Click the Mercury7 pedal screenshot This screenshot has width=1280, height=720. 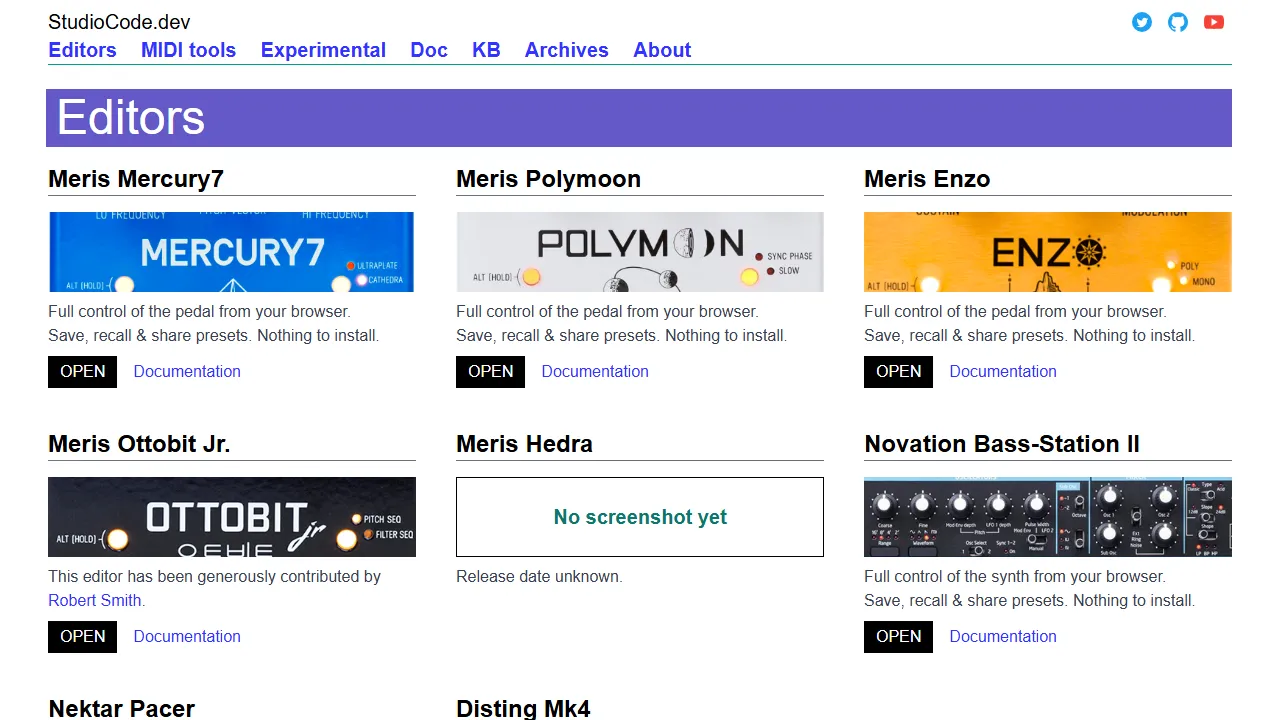point(231,251)
